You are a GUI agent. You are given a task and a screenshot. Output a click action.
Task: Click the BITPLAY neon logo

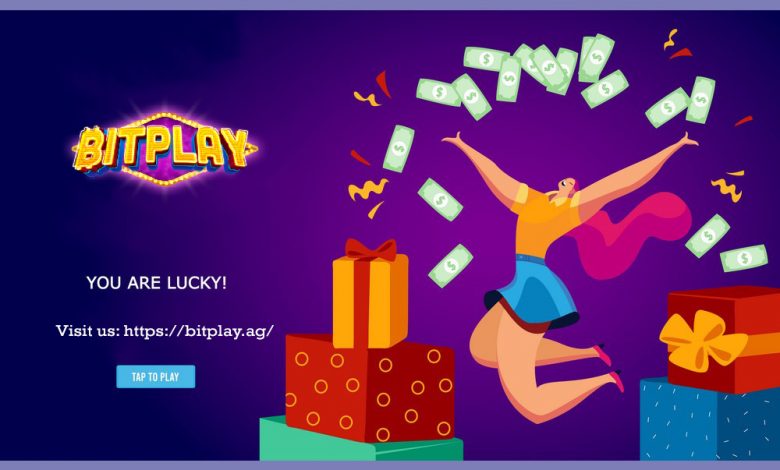(x=165, y=149)
